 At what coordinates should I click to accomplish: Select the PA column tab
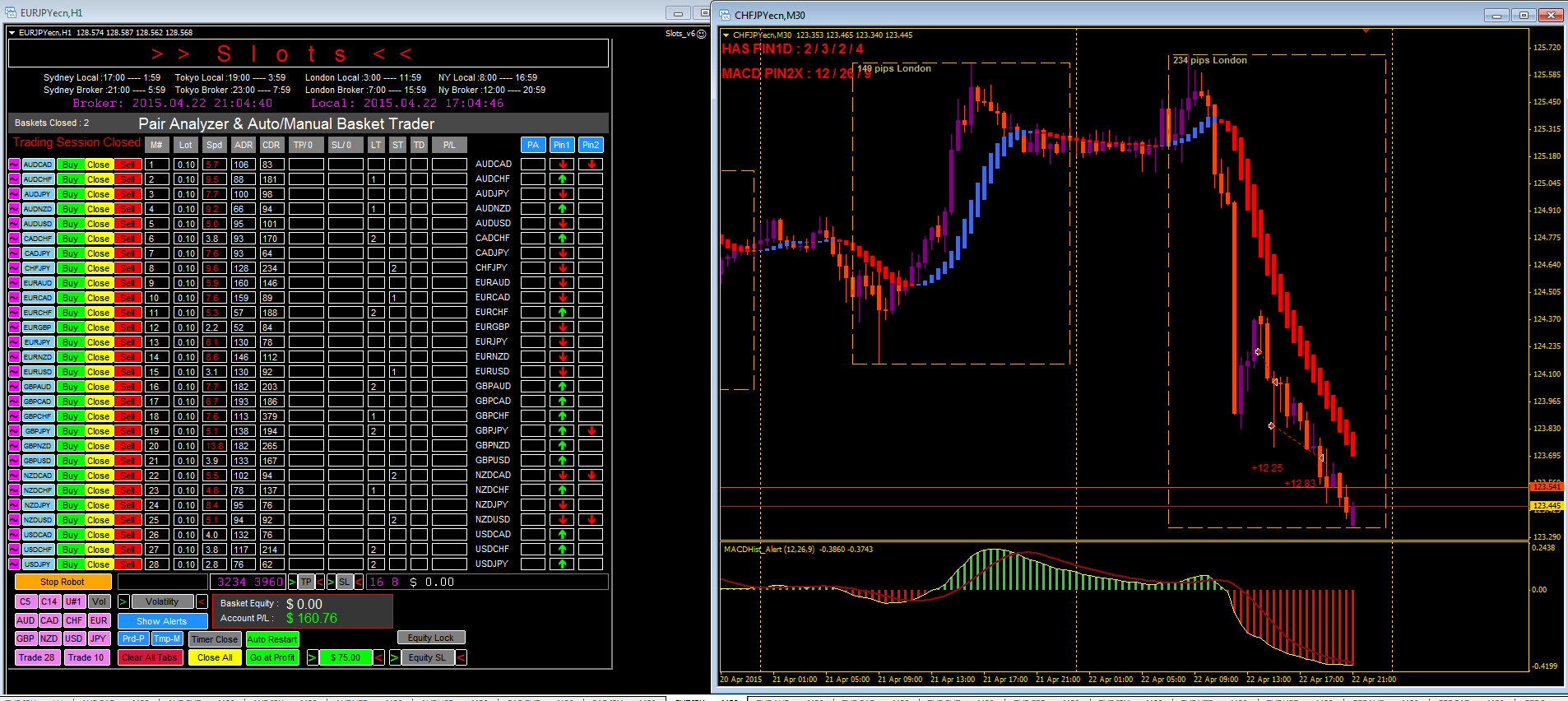(533, 145)
